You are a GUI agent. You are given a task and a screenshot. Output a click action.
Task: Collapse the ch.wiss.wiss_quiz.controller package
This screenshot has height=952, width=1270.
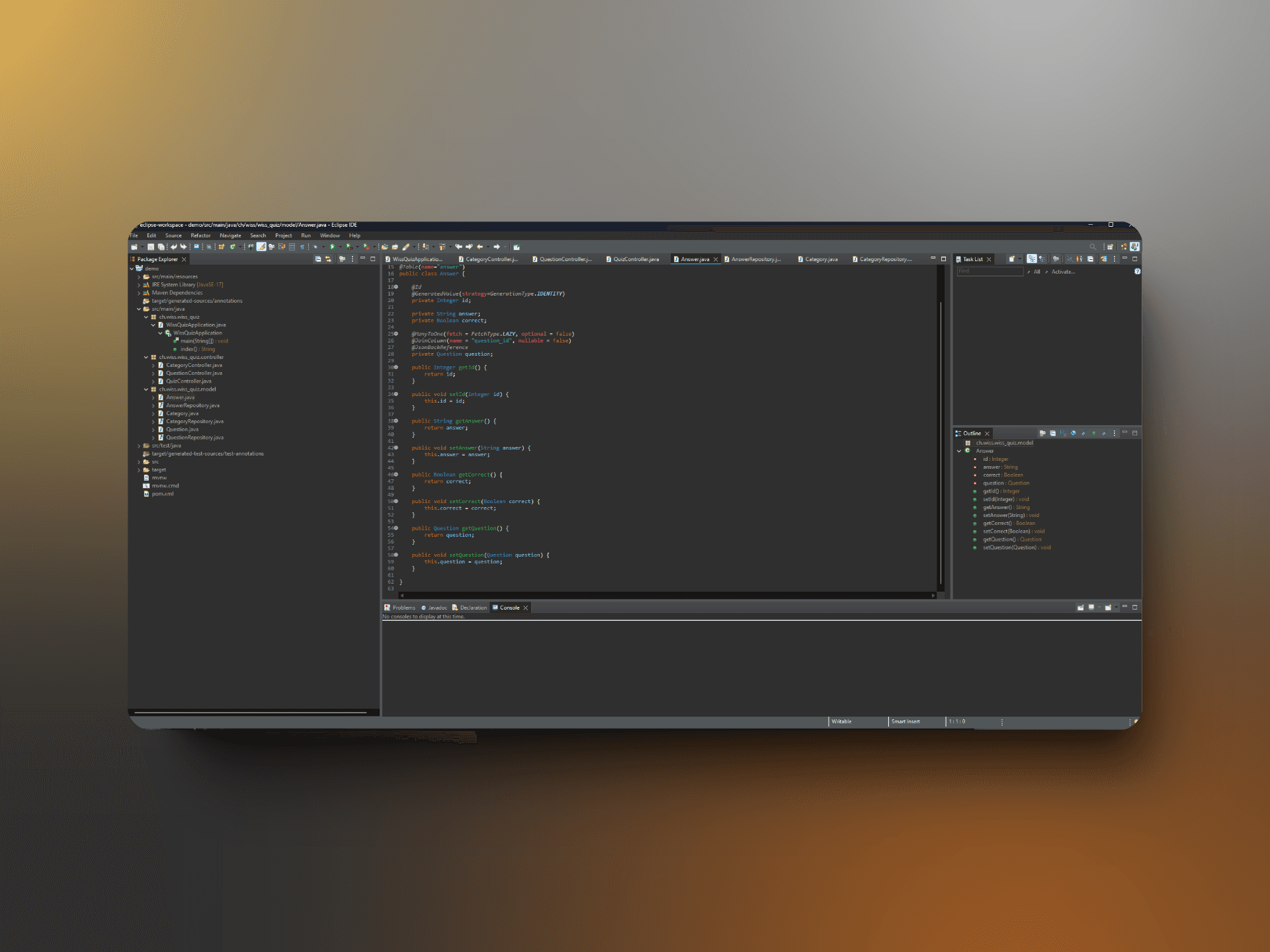click(146, 357)
